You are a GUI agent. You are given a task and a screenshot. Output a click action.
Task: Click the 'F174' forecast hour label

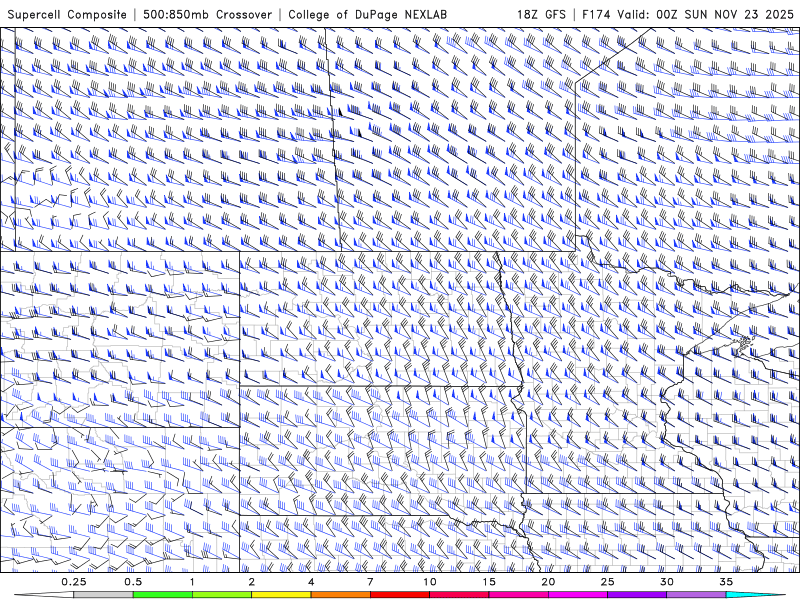pos(596,14)
